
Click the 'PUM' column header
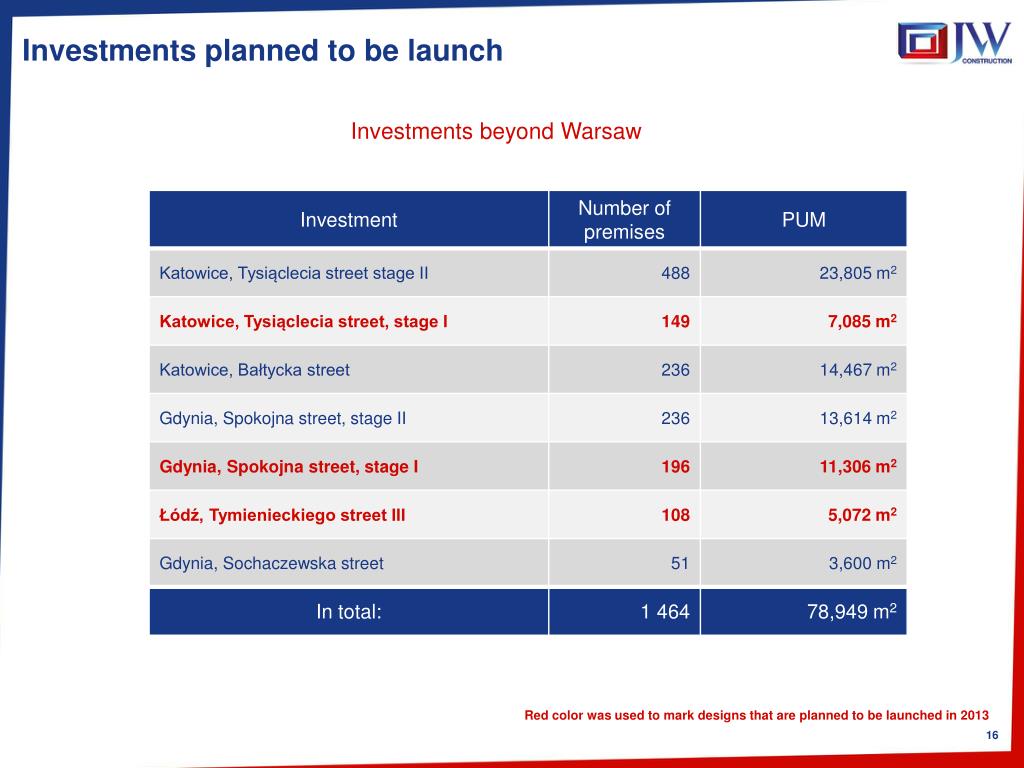[x=804, y=219]
